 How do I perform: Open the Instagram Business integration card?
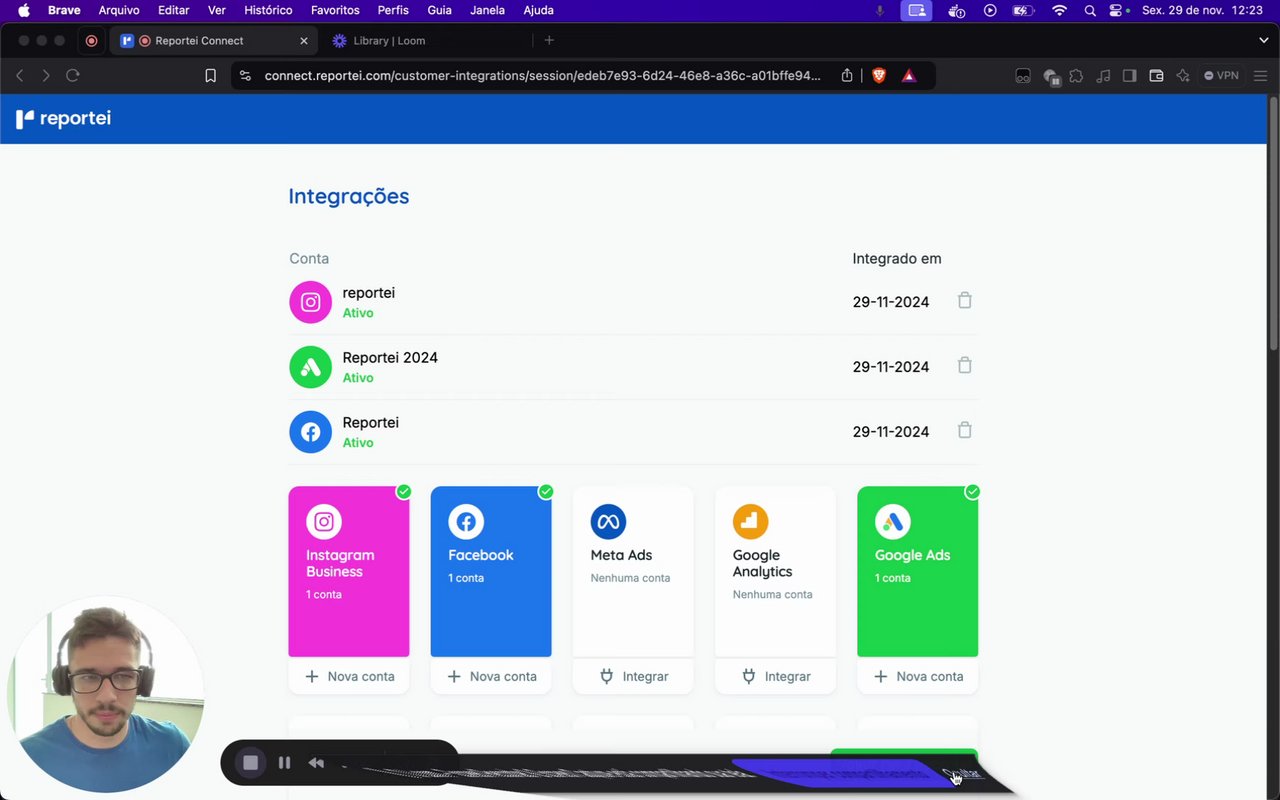(349, 571)
